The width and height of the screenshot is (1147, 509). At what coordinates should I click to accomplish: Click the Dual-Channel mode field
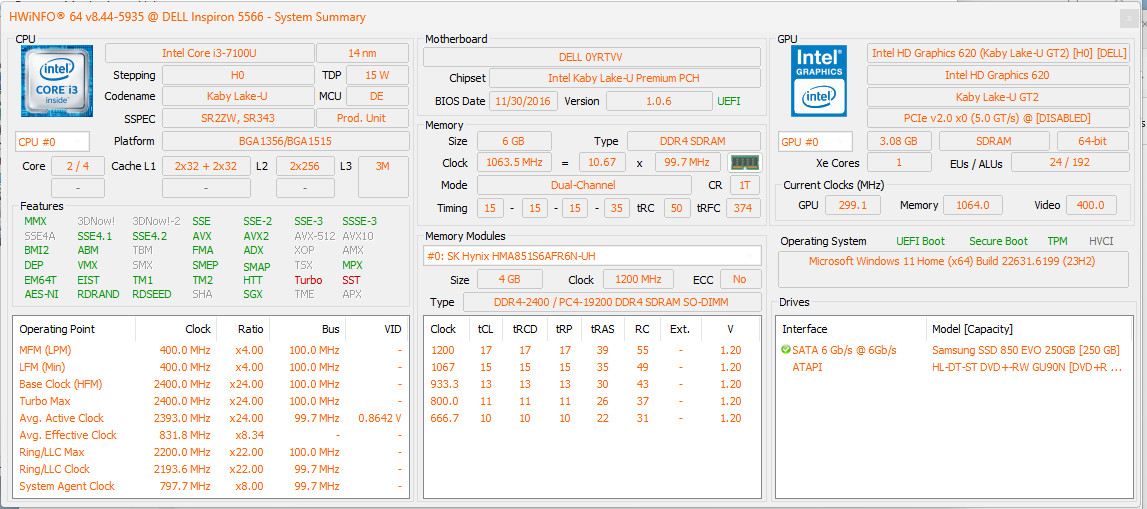tap(584, 186)
